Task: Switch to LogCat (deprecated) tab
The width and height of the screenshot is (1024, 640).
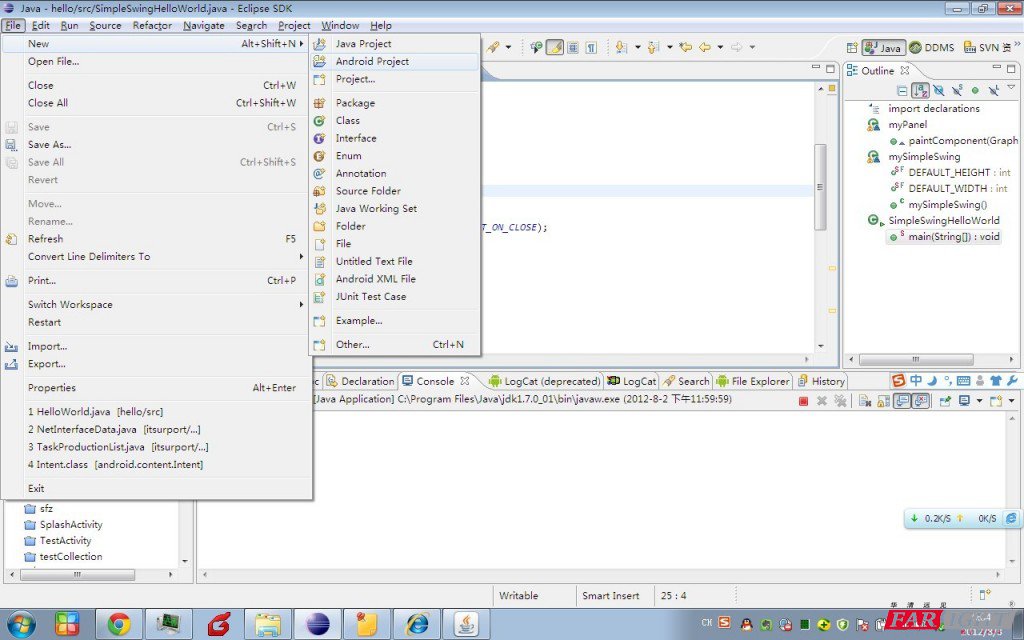Action: [545, 381]
